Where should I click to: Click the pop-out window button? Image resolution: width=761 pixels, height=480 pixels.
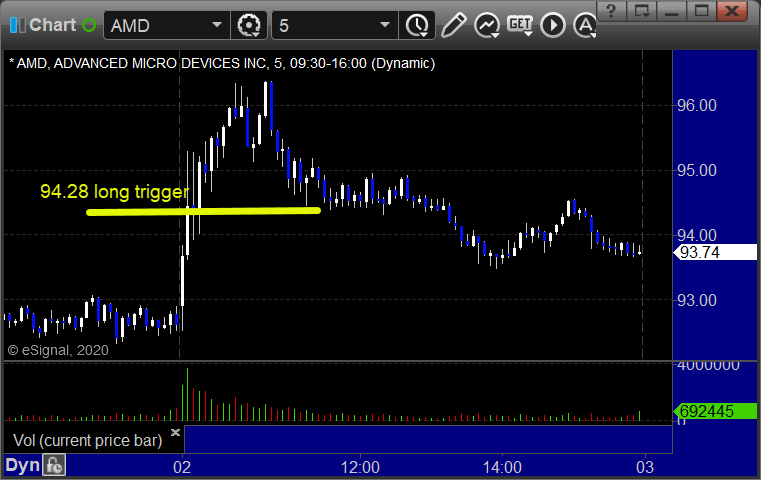[x=641, y=11]
